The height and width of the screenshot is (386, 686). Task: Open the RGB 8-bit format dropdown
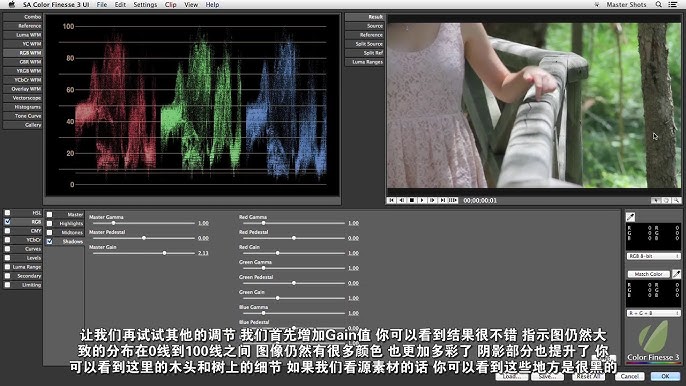[x=654, y=256]
